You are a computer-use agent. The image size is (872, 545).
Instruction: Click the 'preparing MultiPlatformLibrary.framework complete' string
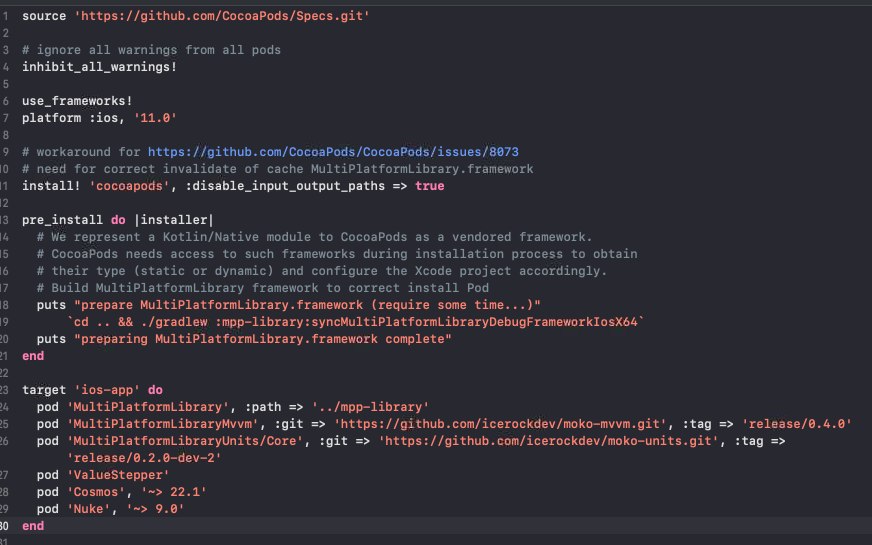point(262,339)
